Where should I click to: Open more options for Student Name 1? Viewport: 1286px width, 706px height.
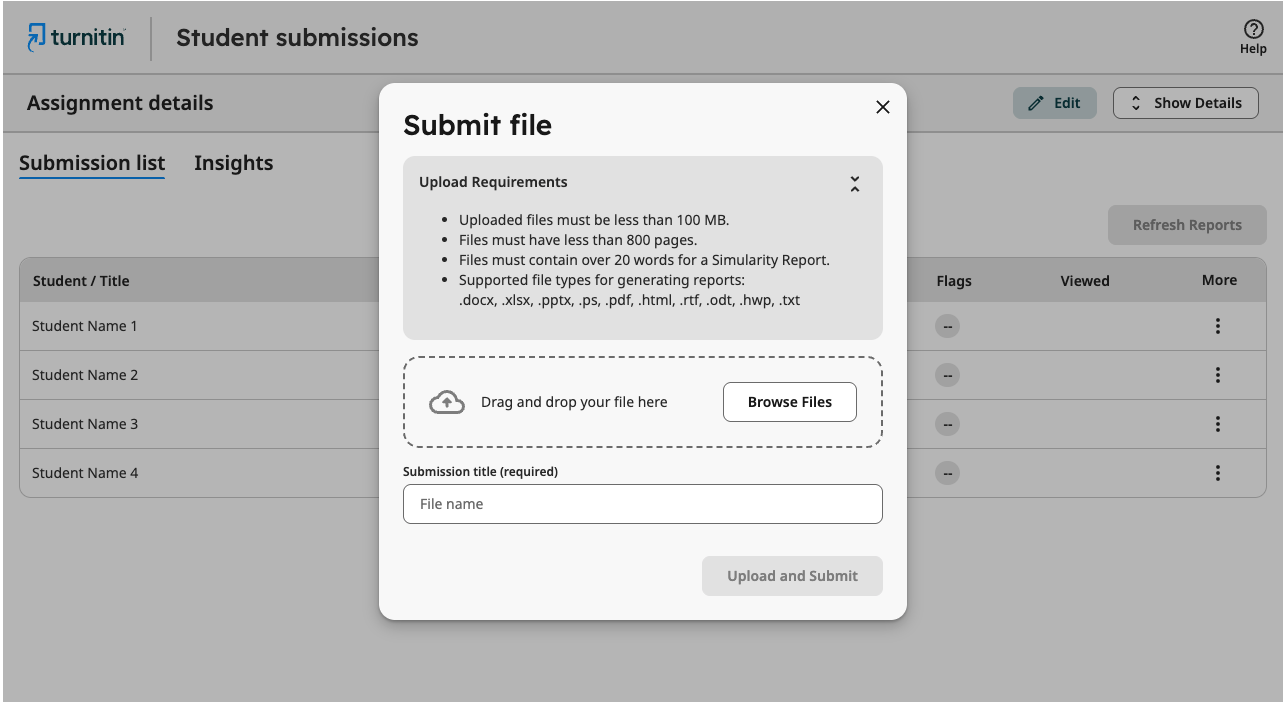(1217, 326)
